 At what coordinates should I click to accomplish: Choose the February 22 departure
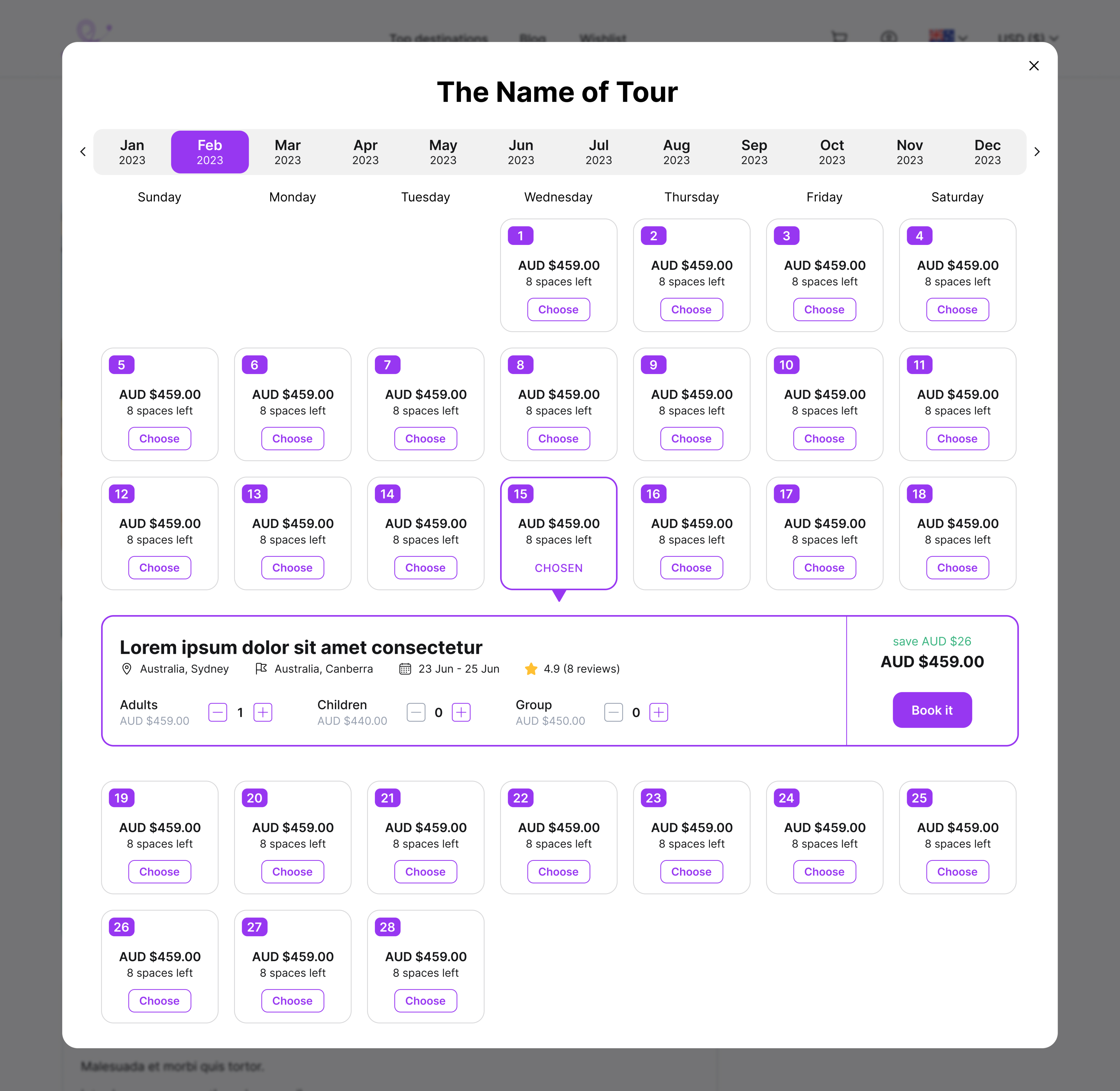(558, 871)
